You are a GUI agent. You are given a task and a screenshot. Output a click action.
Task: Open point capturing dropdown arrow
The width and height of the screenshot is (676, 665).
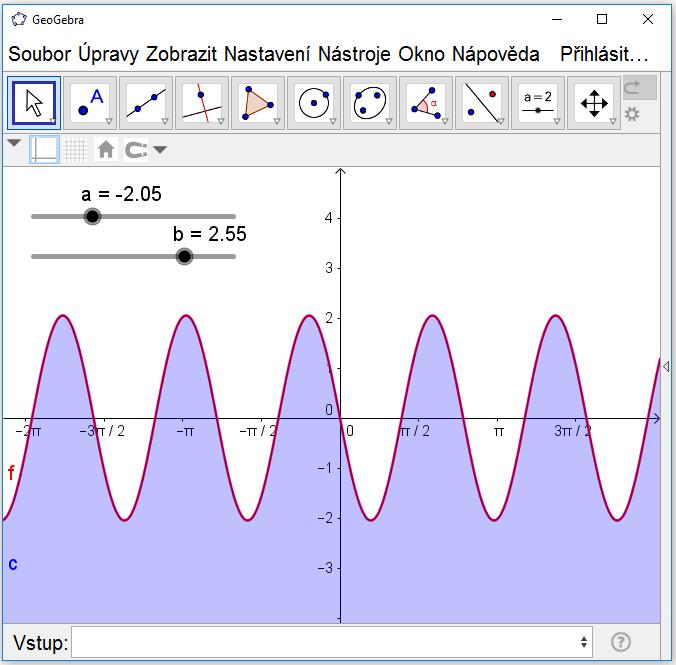coord(160,150)
